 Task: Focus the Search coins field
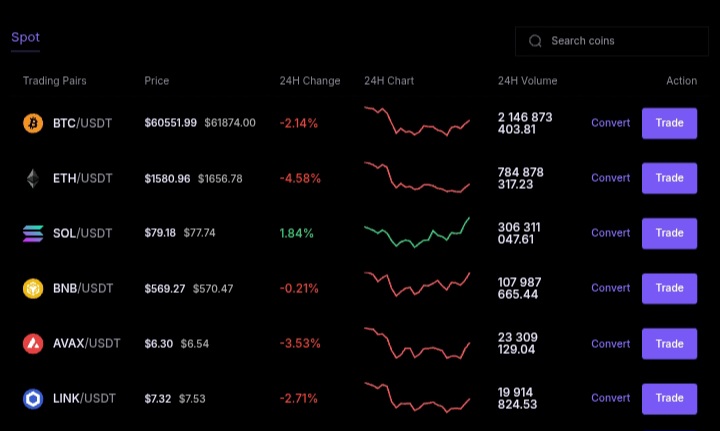click(612, 41)
